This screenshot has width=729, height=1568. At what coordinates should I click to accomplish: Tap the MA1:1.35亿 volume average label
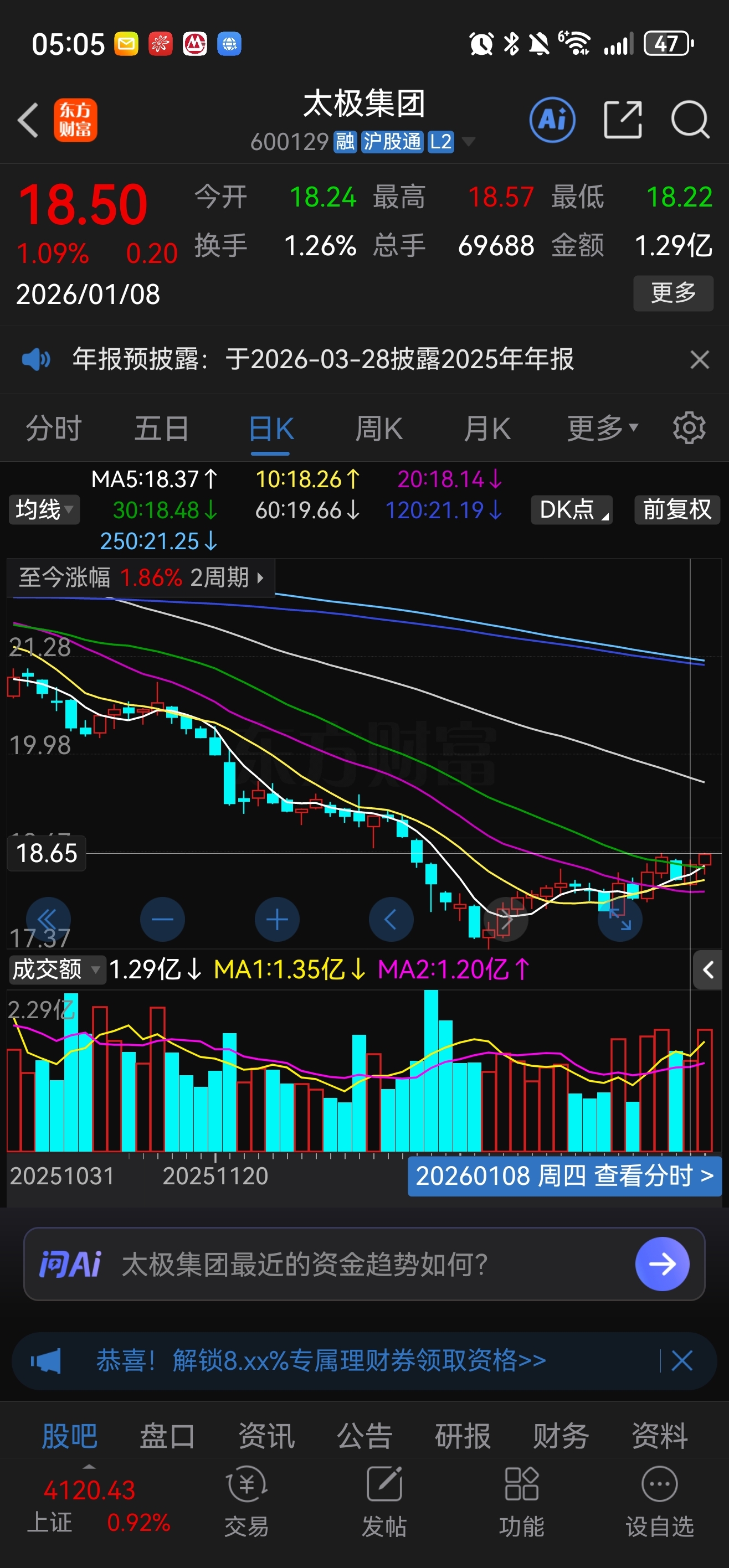290,969
